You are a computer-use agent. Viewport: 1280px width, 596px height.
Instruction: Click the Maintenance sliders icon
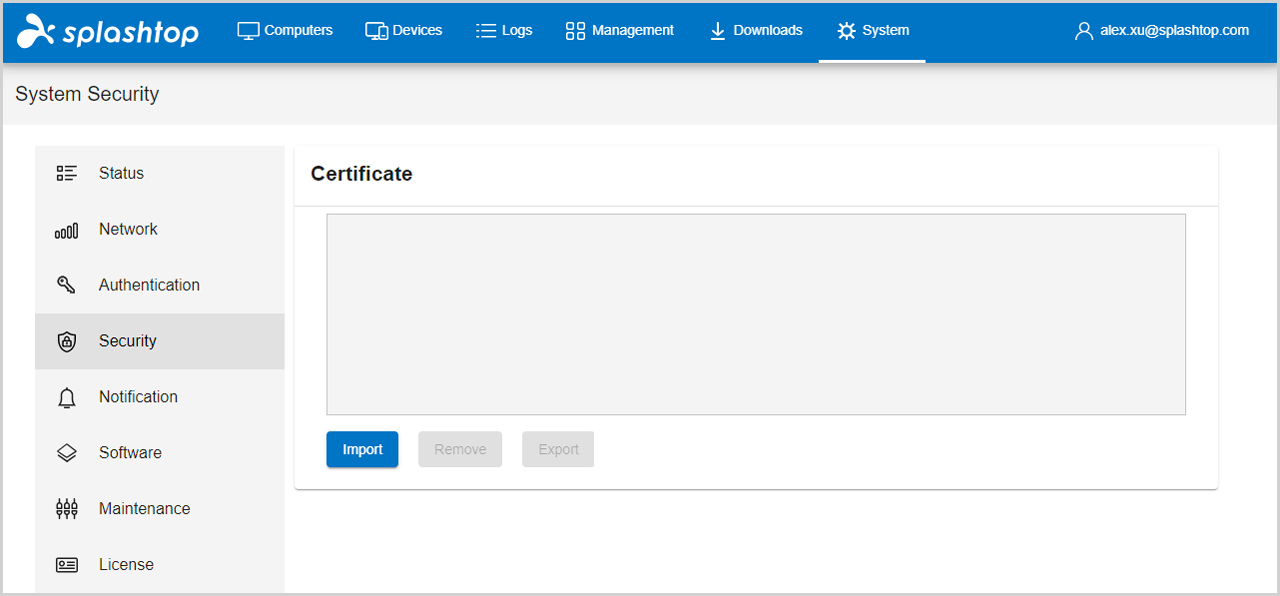coord(66,509)
